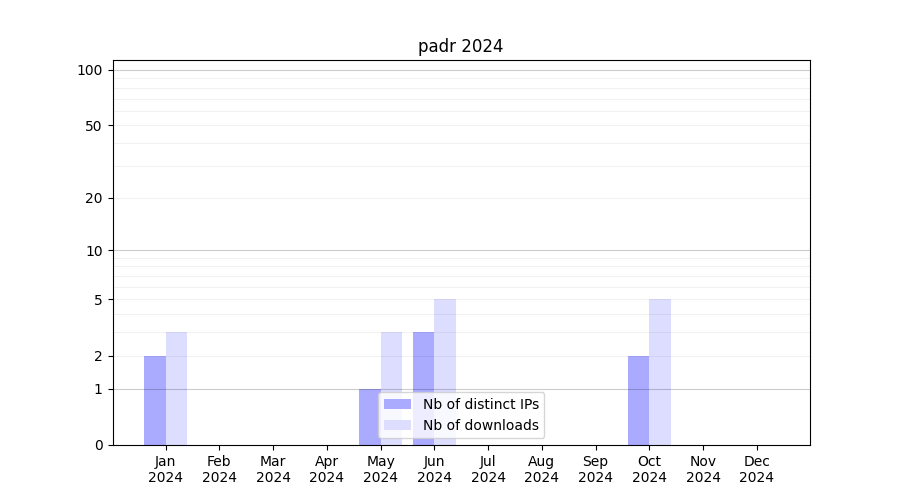Click the 'Nb of distinct IPs' legend color swatch
This screenshot has width=900, height=500.
pos(397,404)
